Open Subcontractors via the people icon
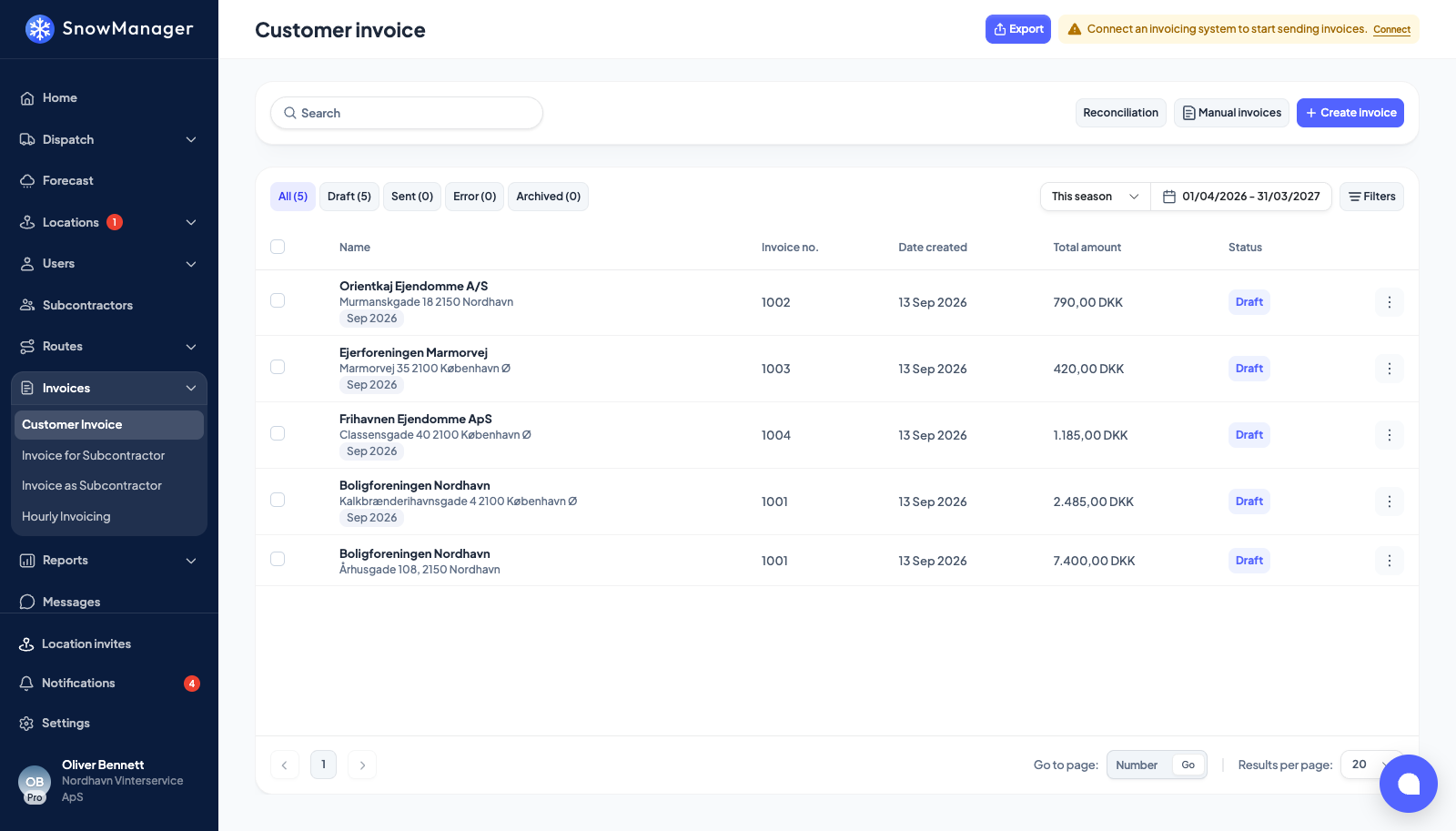 (27, 305)
